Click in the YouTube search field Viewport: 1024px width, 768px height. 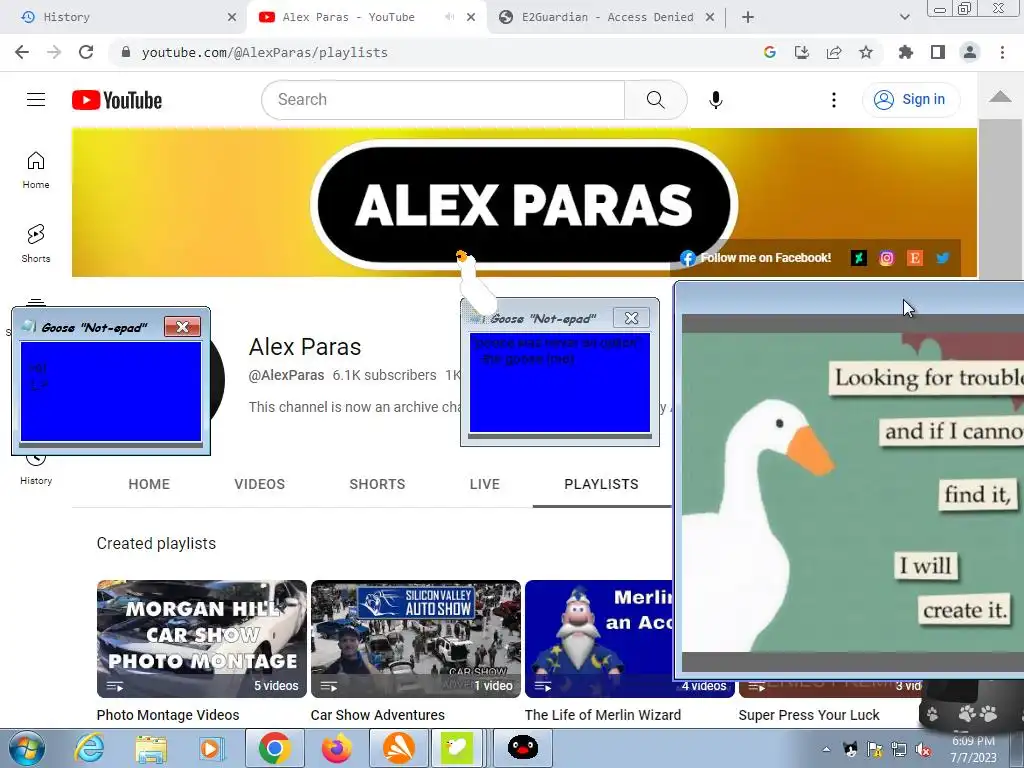pyautogui.click(x=444, y=100)
